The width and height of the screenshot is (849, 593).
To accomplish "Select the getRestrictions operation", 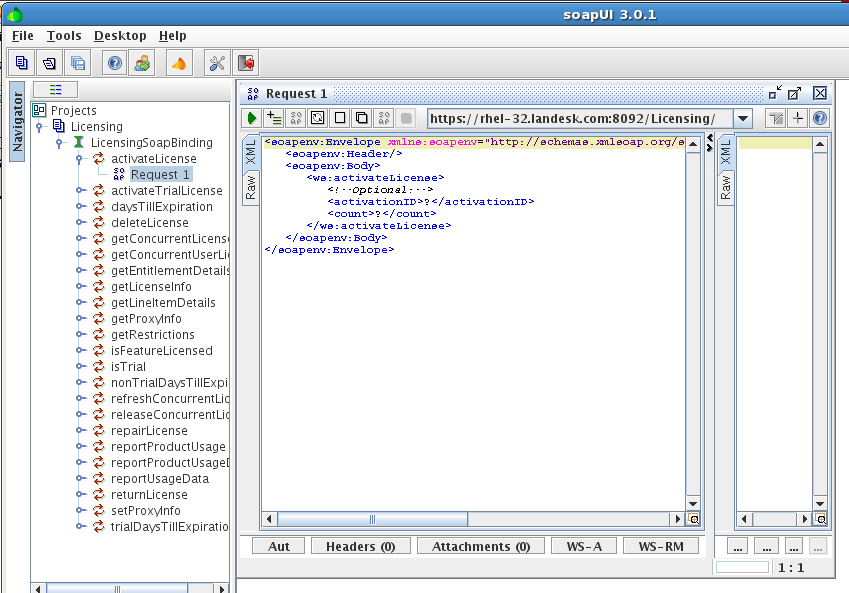I will click(153, 335).
